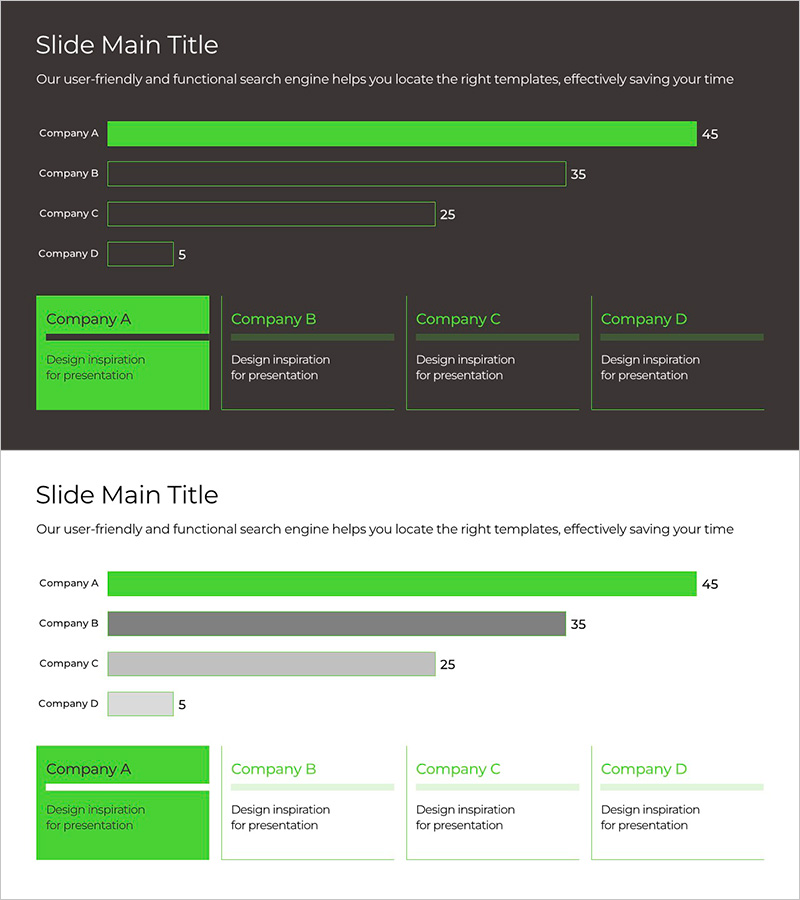Click the Company B card on dark slide
Image resolution: width=800 pixels, height=900 pixels.
[307, 352]
